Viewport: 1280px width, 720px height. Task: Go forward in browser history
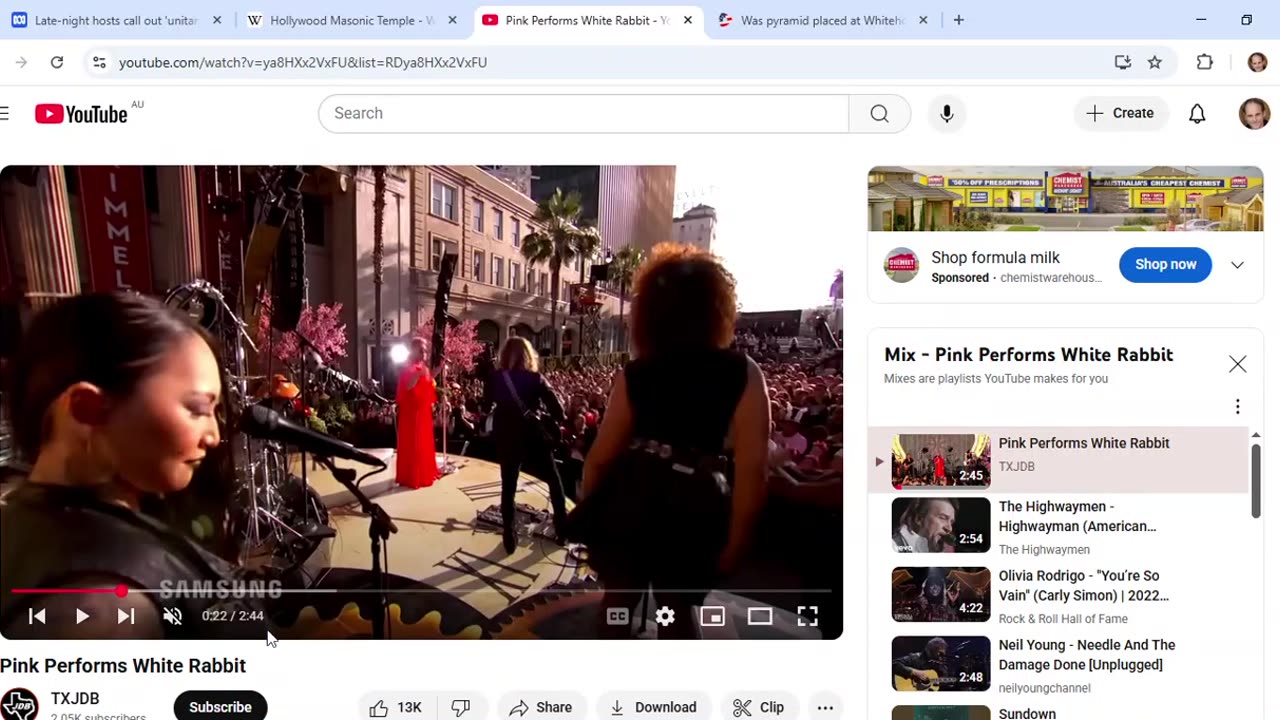click(21, 62)
